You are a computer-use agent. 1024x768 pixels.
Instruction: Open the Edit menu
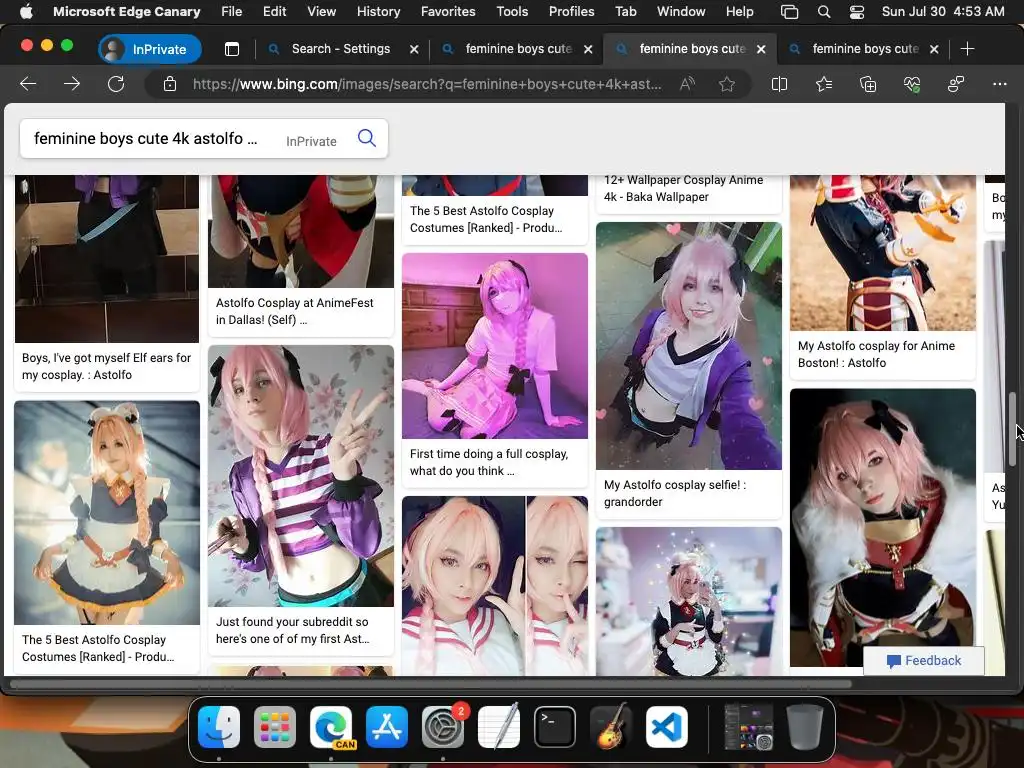(274, 11)
